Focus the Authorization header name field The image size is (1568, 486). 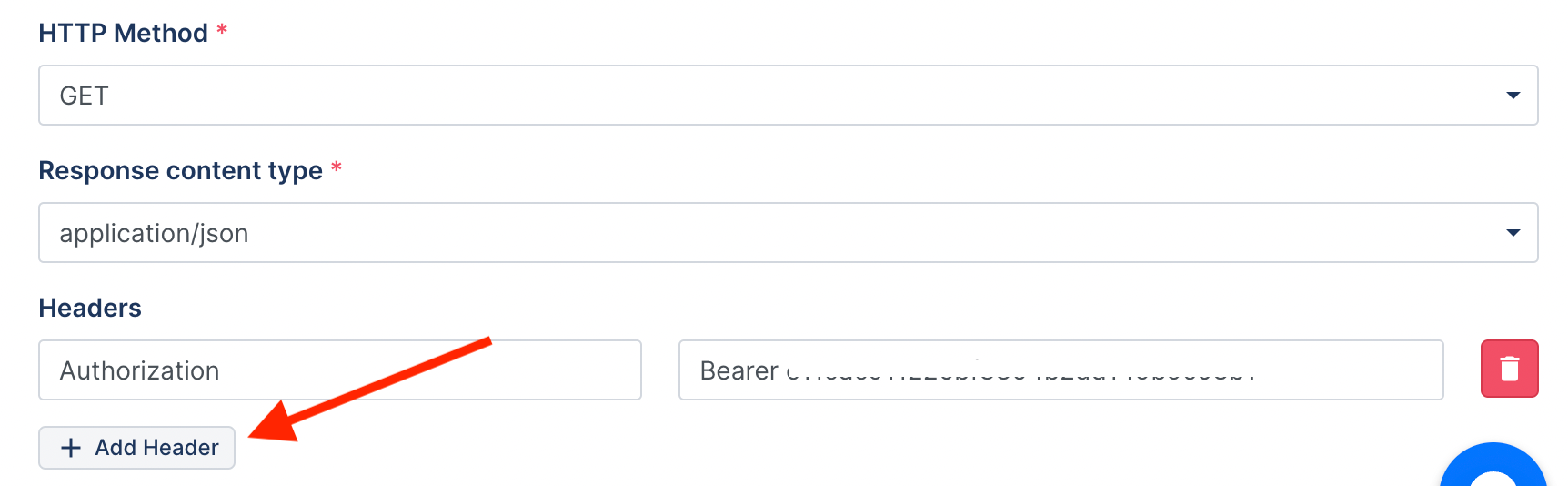pos(340,370)
